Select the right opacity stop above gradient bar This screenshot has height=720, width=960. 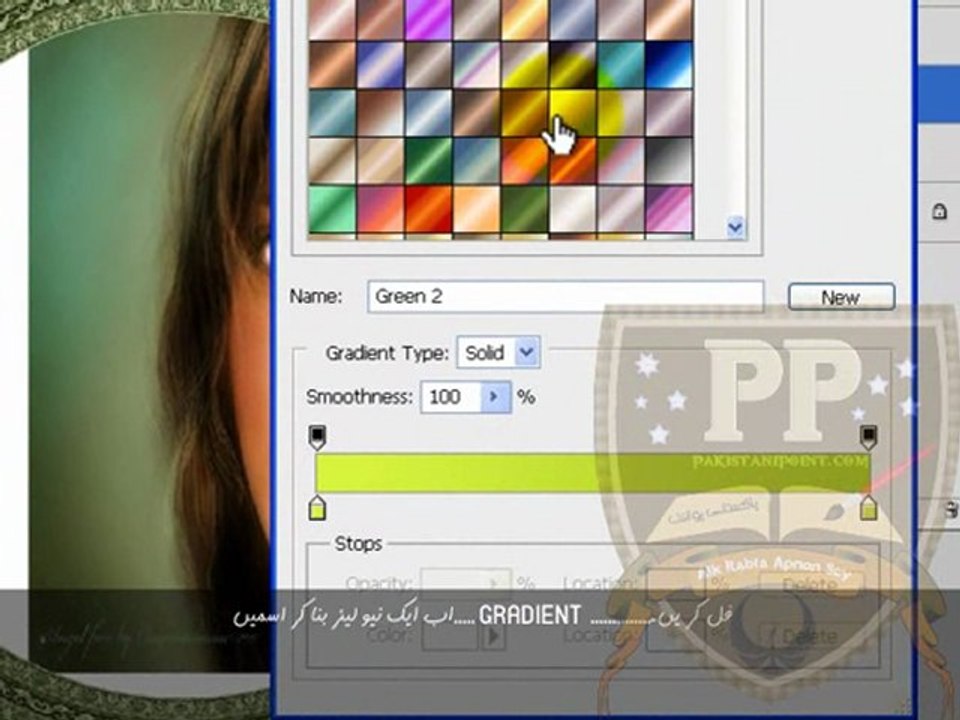point(868,438)
